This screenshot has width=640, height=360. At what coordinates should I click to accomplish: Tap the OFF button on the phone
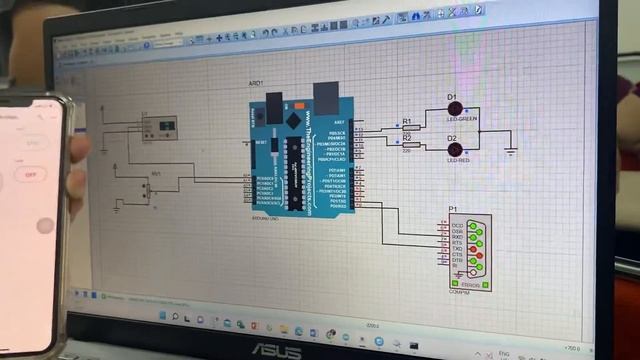coord(31,175)
